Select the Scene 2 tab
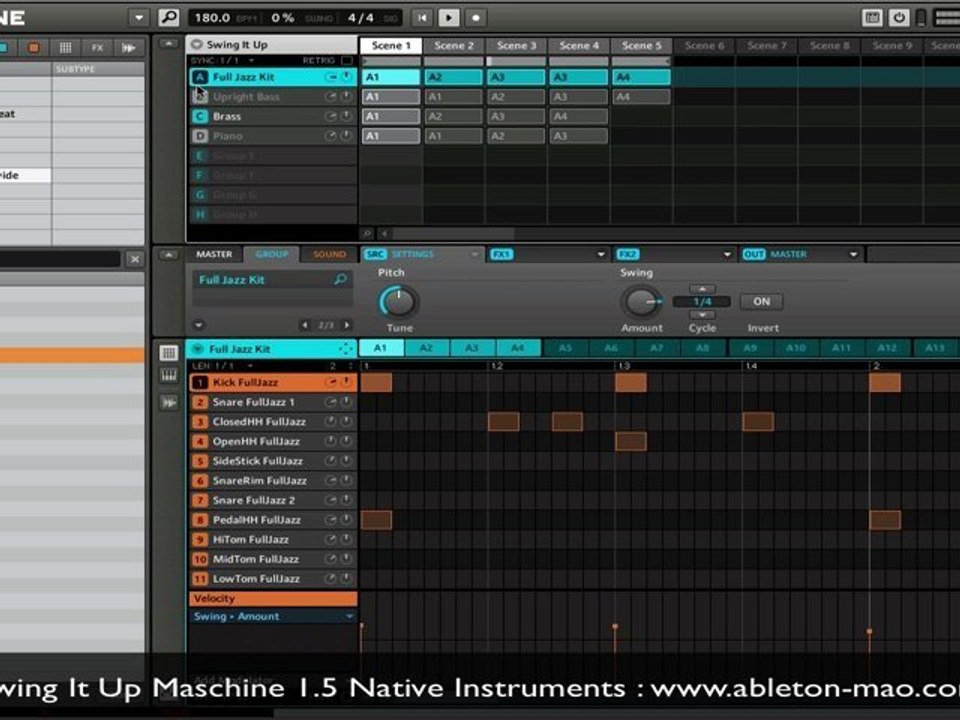Viewport: 960px width, 720px height. point(454,45)
